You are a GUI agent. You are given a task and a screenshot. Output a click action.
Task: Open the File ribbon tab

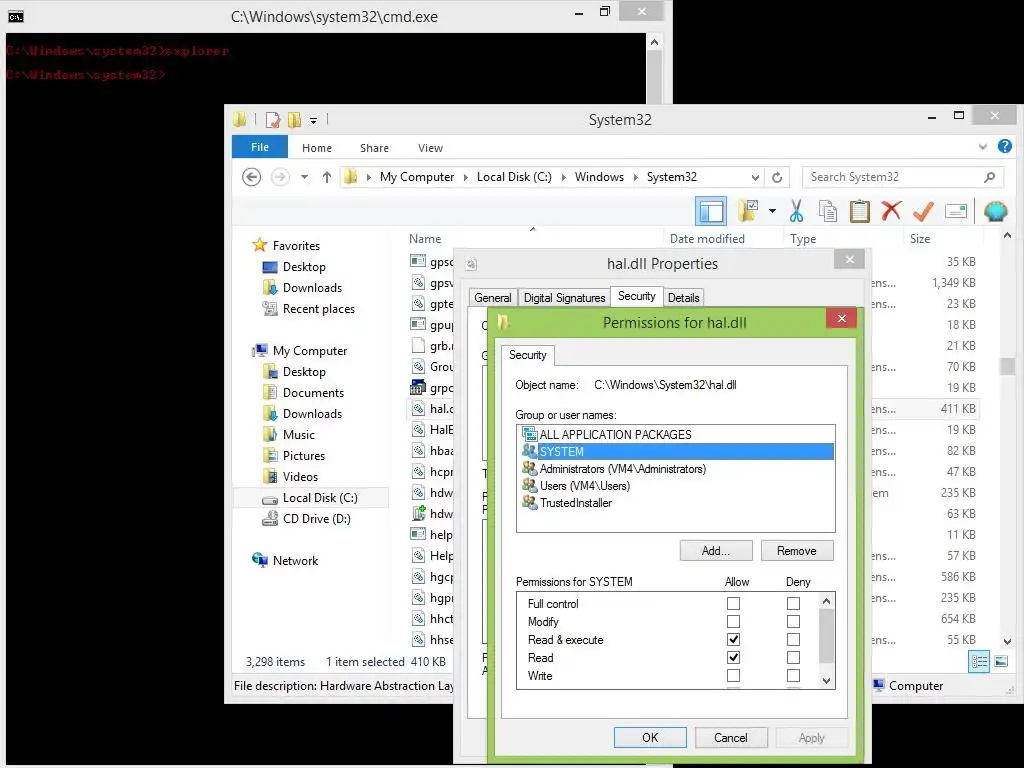coord(260,147)
